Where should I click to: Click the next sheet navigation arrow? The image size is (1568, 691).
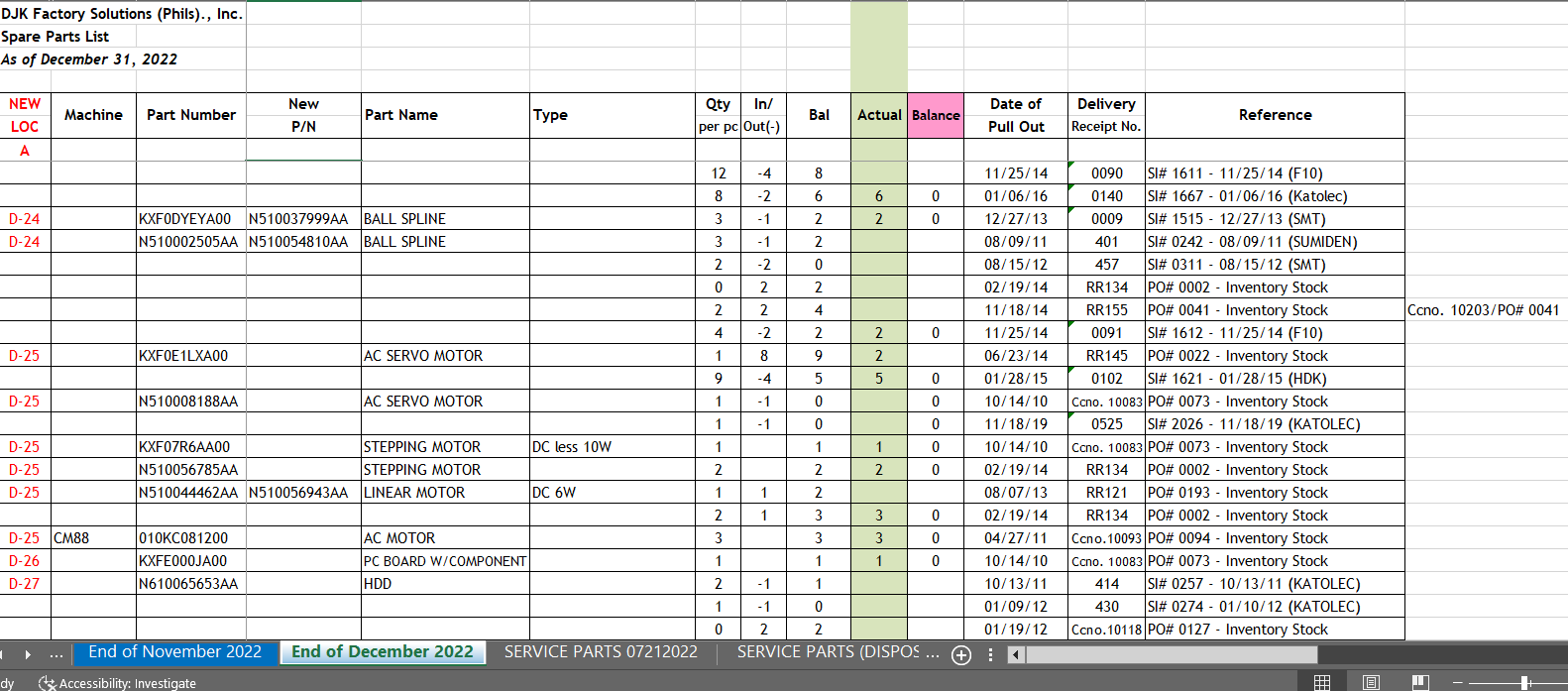point(28,654)
